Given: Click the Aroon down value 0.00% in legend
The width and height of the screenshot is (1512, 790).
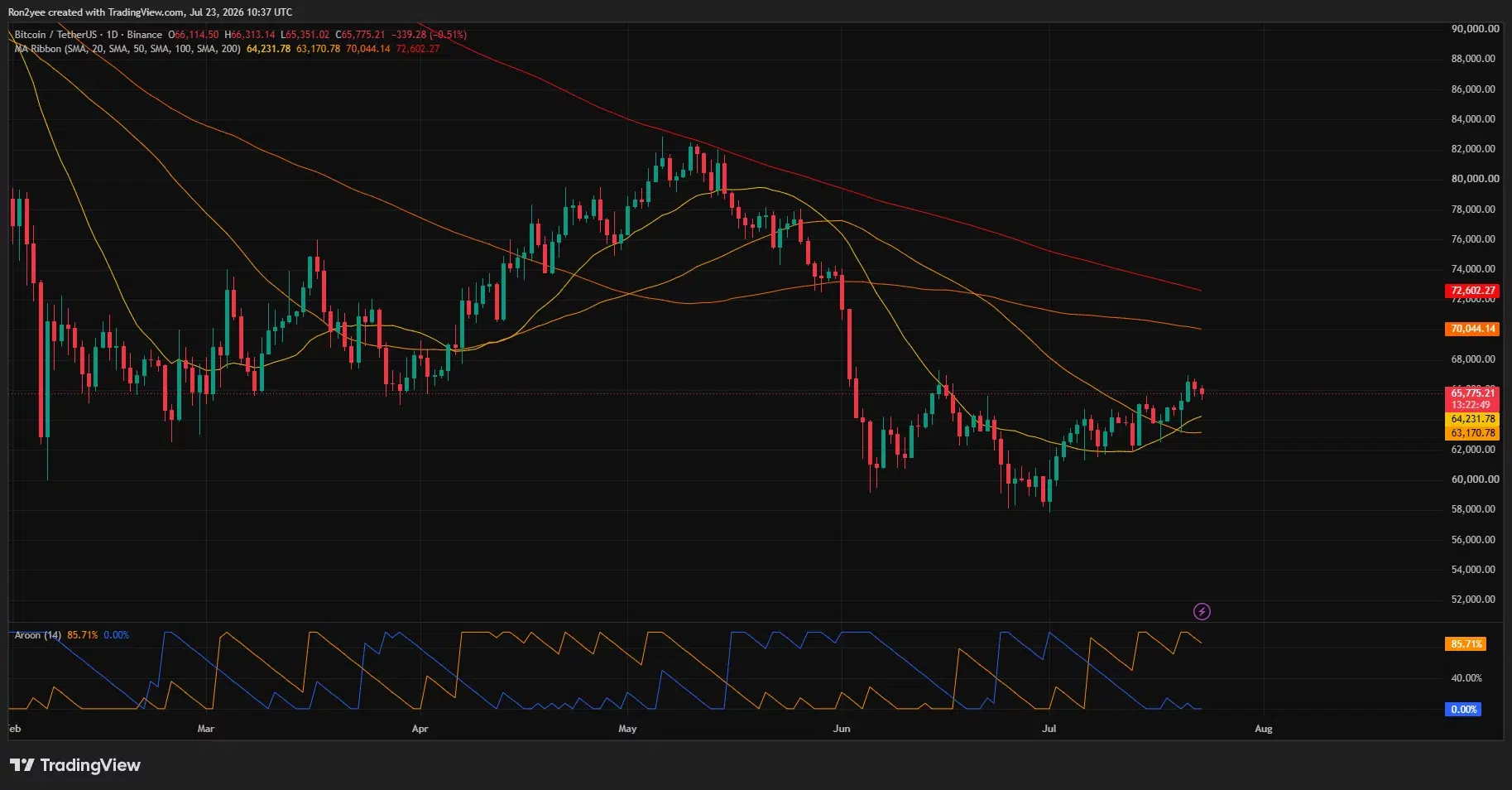Looking at the screenshot, I should [x=117, y=635].
